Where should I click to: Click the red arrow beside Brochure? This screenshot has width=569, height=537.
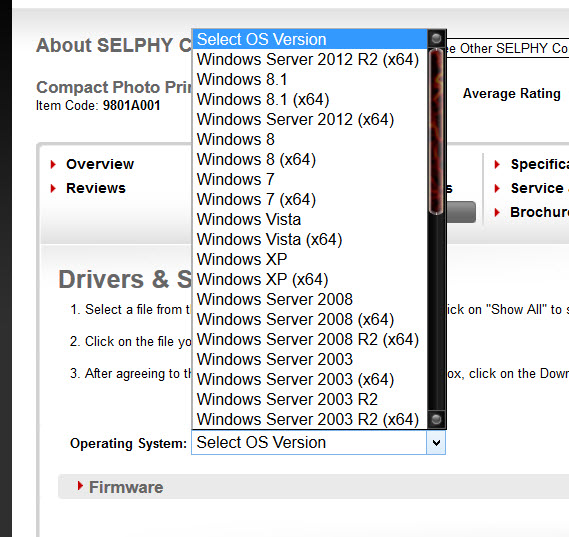click(x=497, y=212)
